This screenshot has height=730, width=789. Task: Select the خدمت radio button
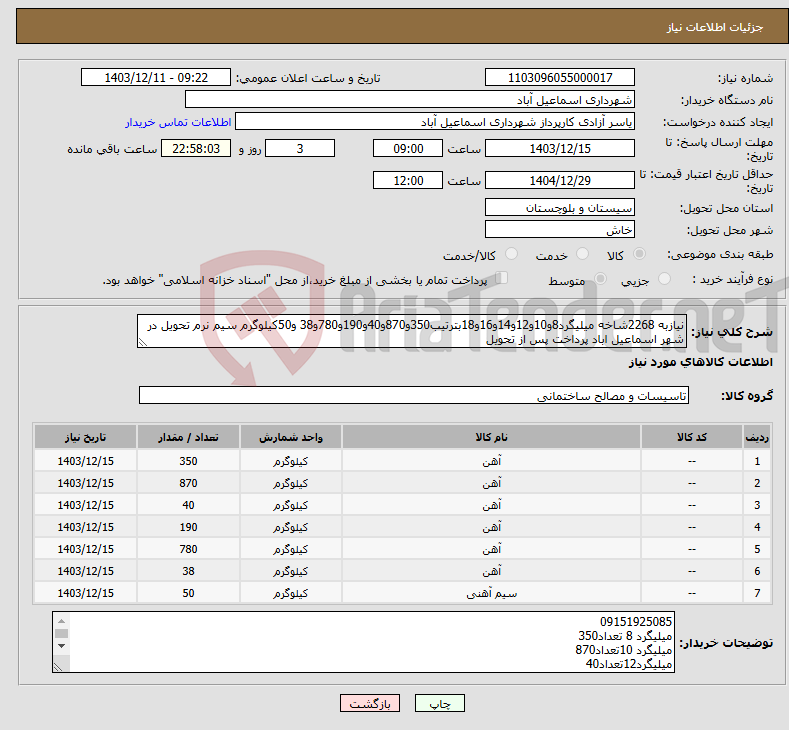(x=582, y=254)
